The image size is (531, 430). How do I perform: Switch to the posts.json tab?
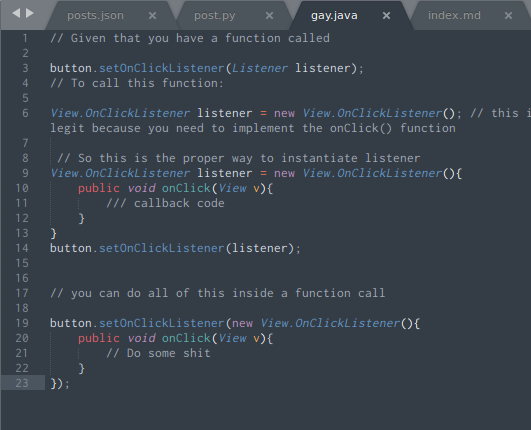point(95,16)
